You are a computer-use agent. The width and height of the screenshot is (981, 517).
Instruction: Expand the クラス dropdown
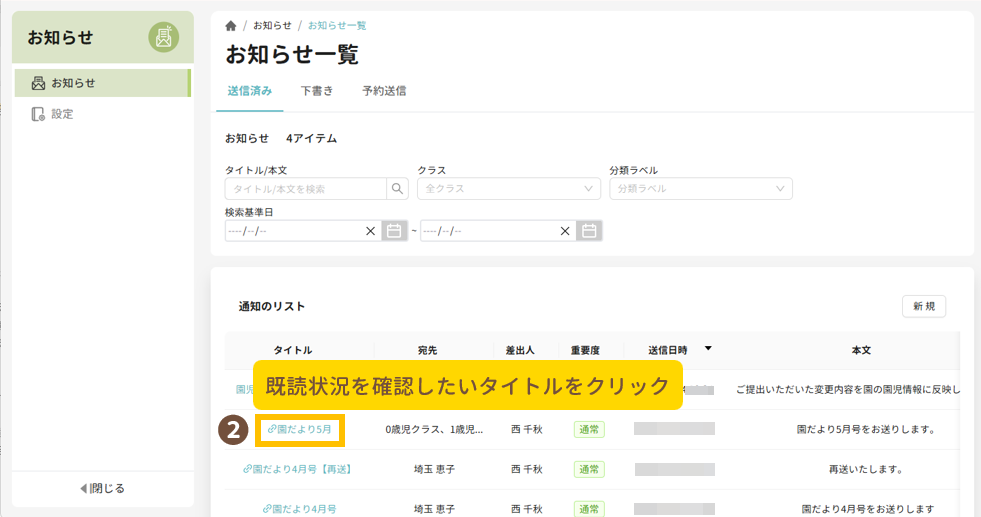pos(509,188)
